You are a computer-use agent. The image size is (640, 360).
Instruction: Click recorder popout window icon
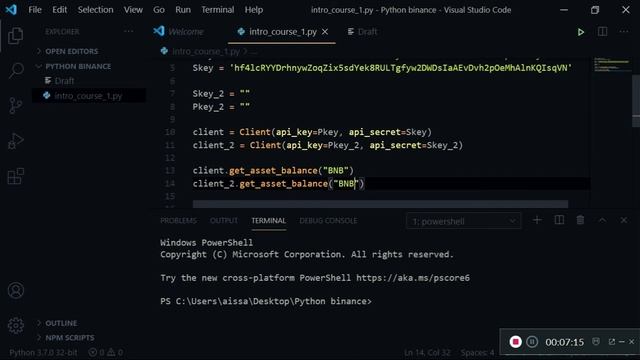tap(611, 342)
